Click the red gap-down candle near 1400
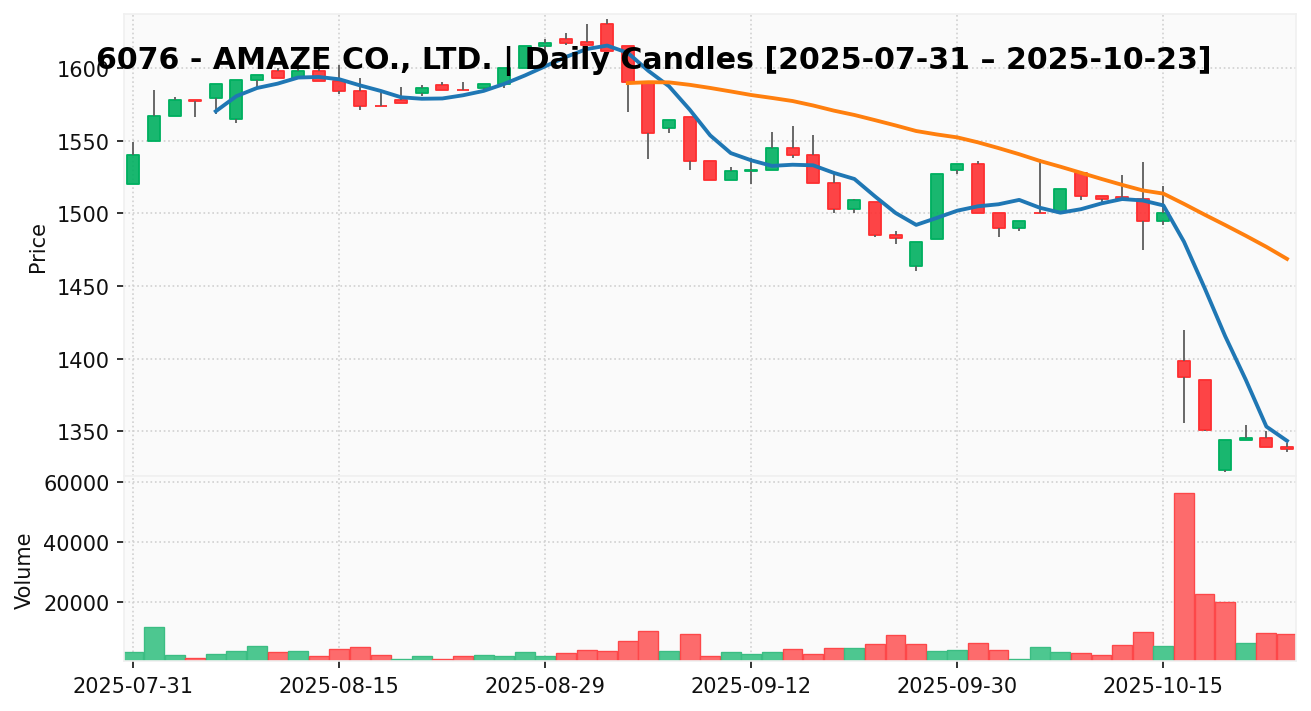1311x711 pixels. pos(1184,369)
